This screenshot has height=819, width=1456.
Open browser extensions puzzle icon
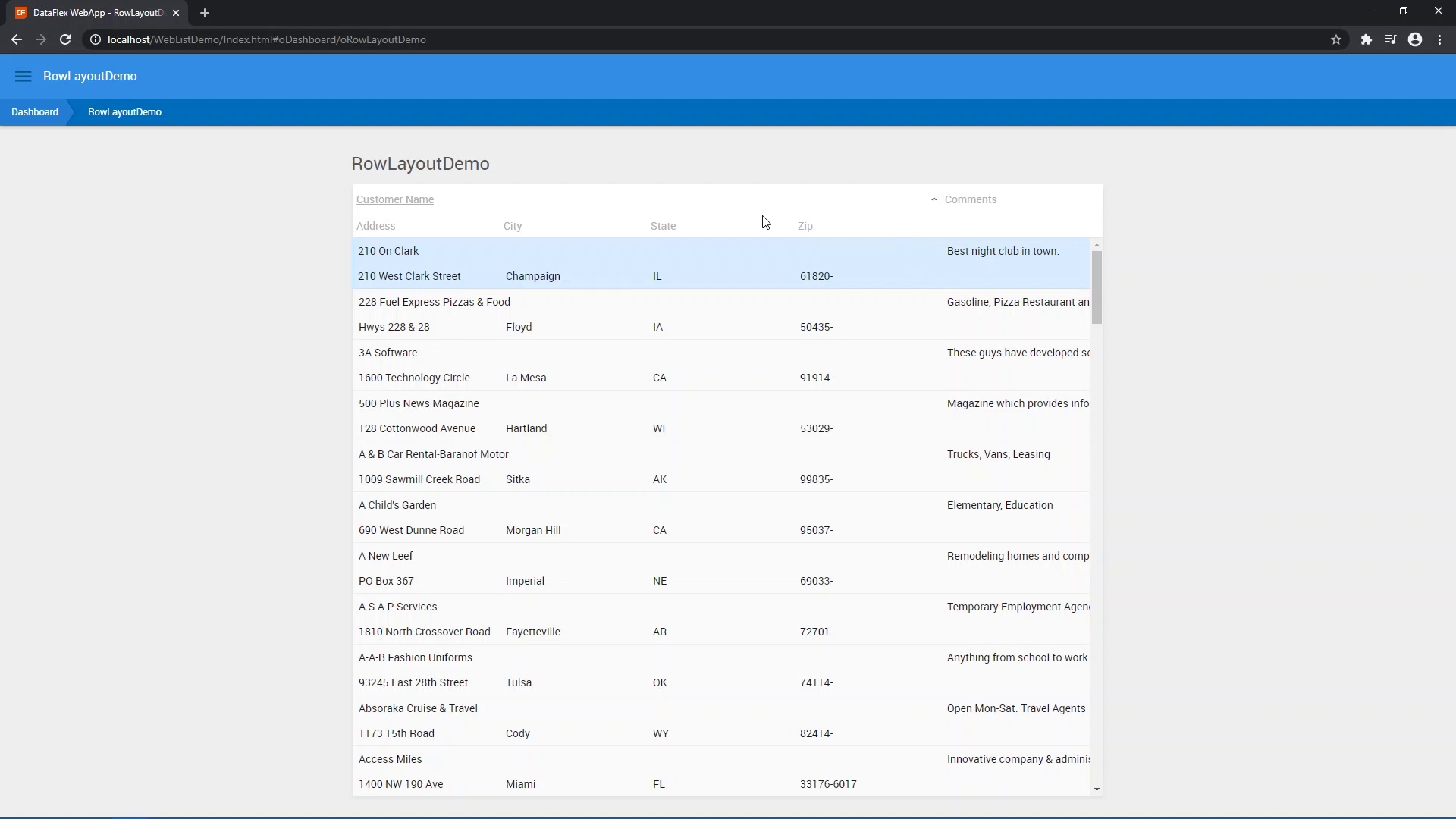[1366, 39]
